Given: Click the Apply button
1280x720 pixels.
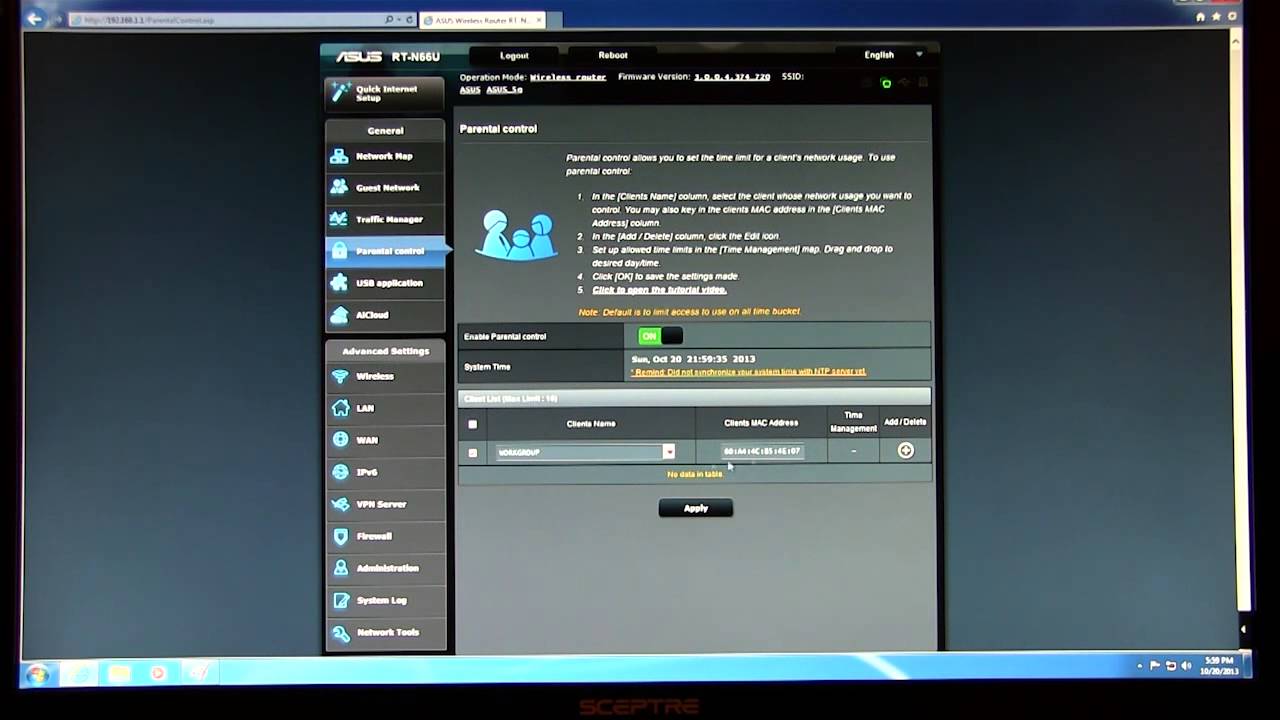Looking at the screenshot, I should click(695, 508).
